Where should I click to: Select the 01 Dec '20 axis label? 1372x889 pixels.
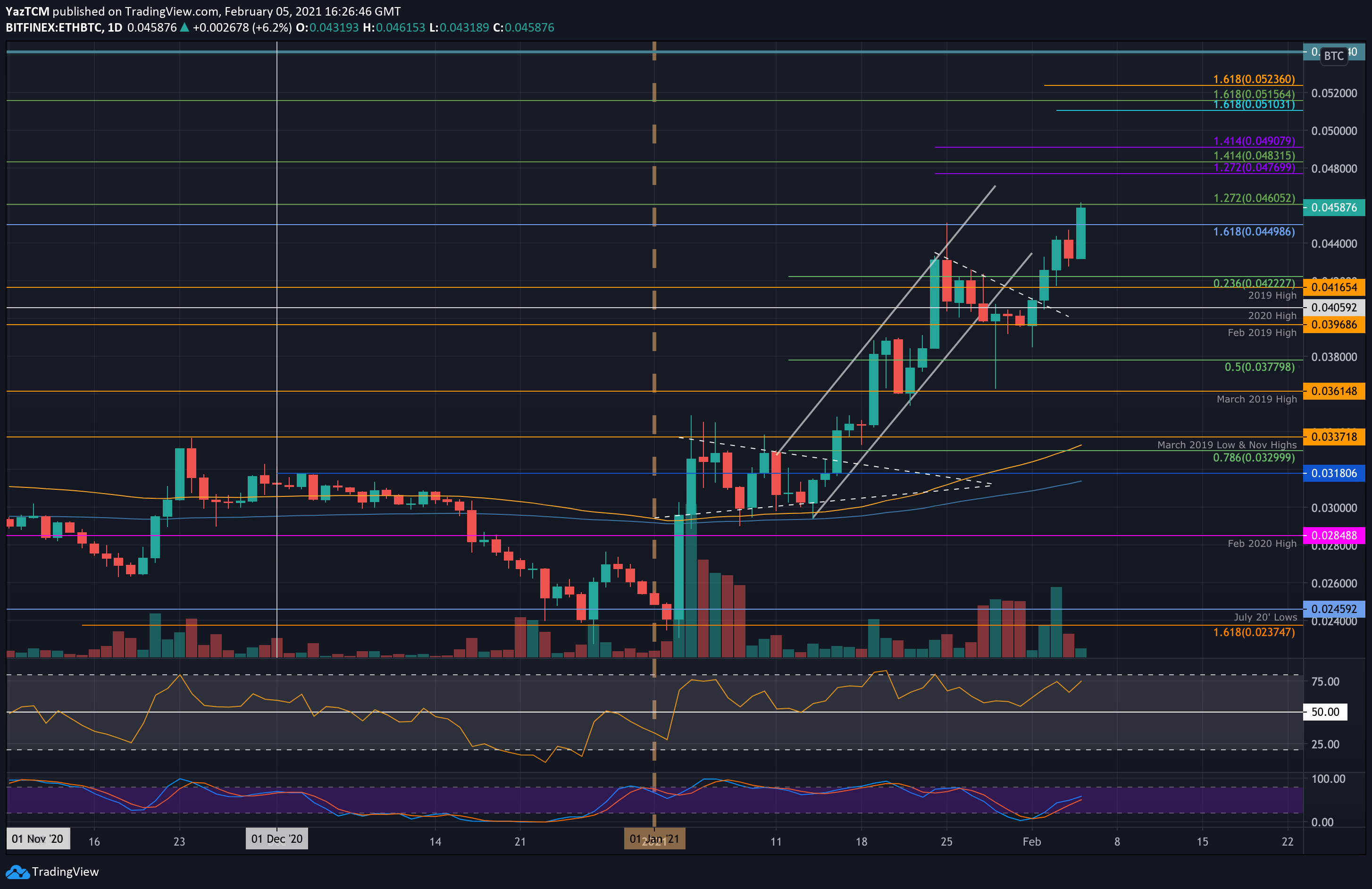click(x=276, y=839)
